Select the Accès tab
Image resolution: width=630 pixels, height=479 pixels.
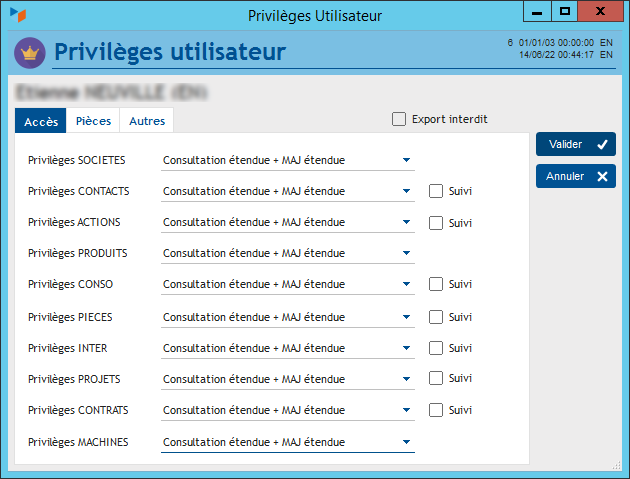(x=41, y=121)
